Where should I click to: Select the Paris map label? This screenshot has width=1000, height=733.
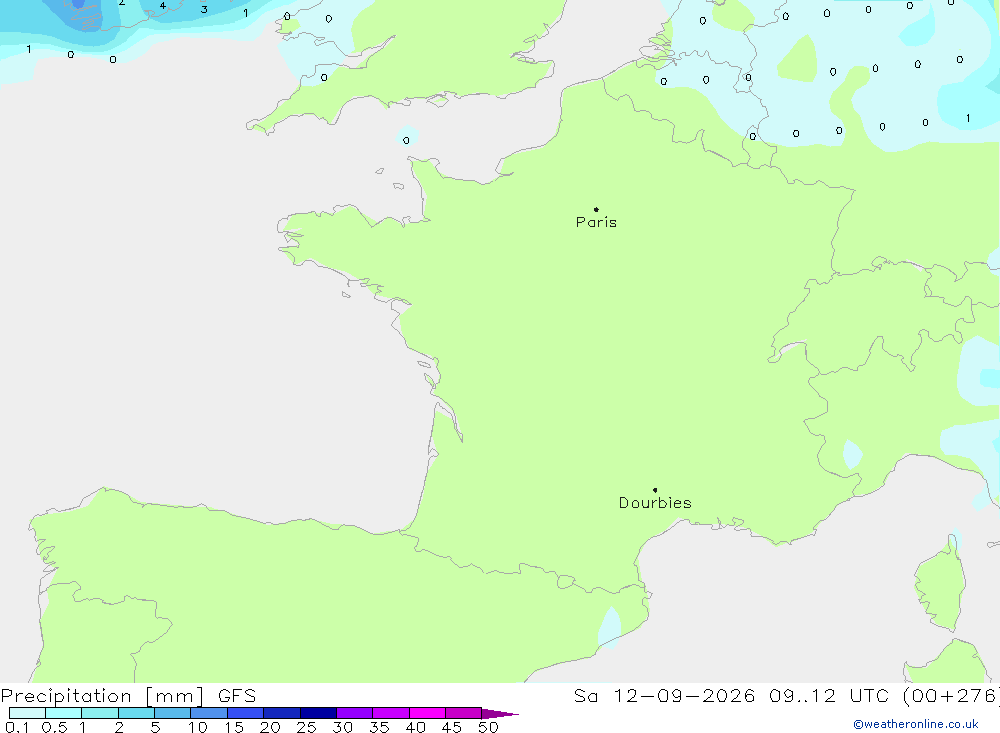coord(596,222)
